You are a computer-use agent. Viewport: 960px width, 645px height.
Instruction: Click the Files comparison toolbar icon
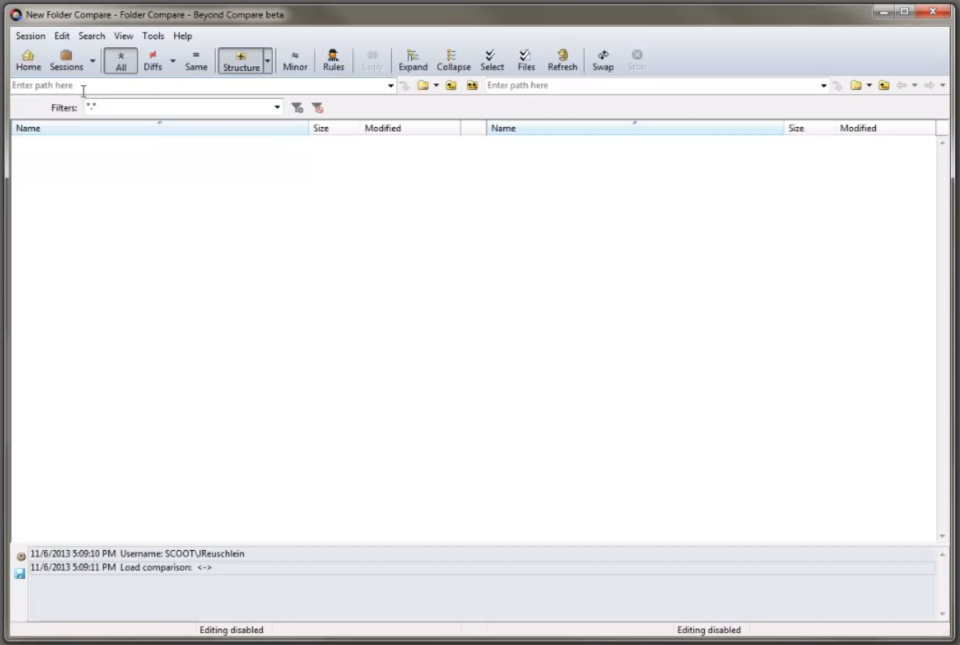(x=525, y=58)
